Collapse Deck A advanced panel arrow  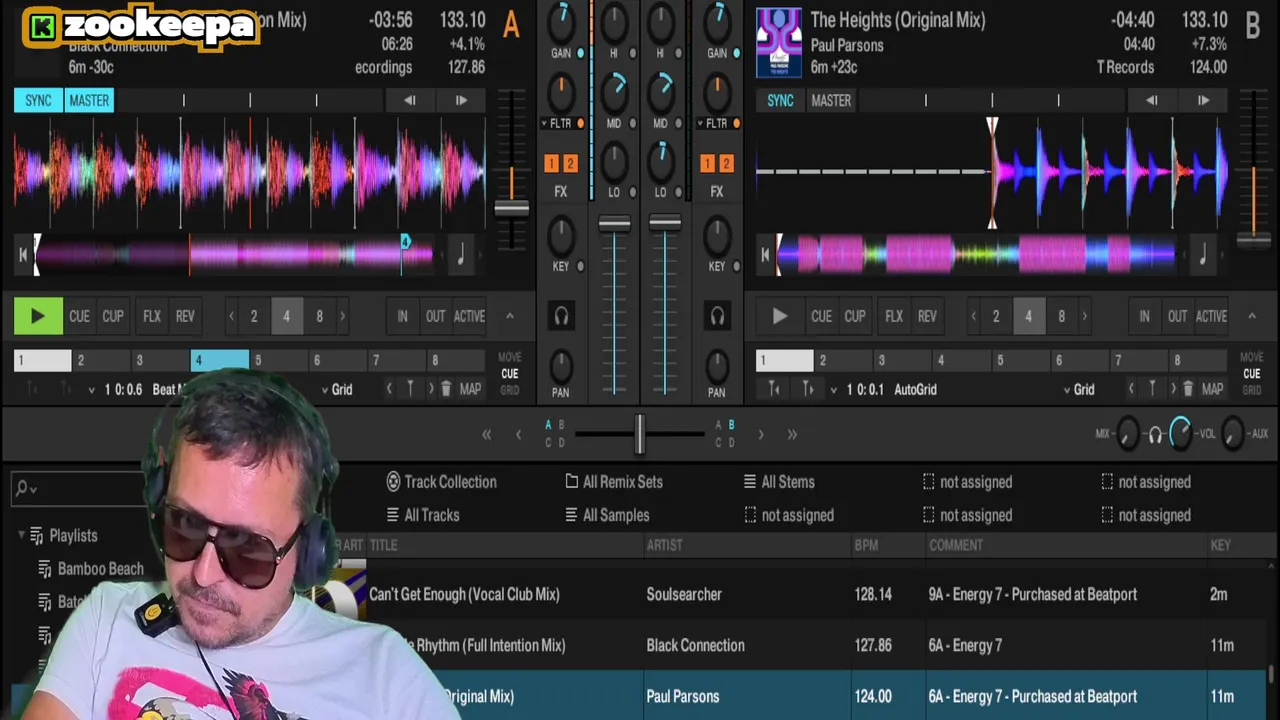509,316
